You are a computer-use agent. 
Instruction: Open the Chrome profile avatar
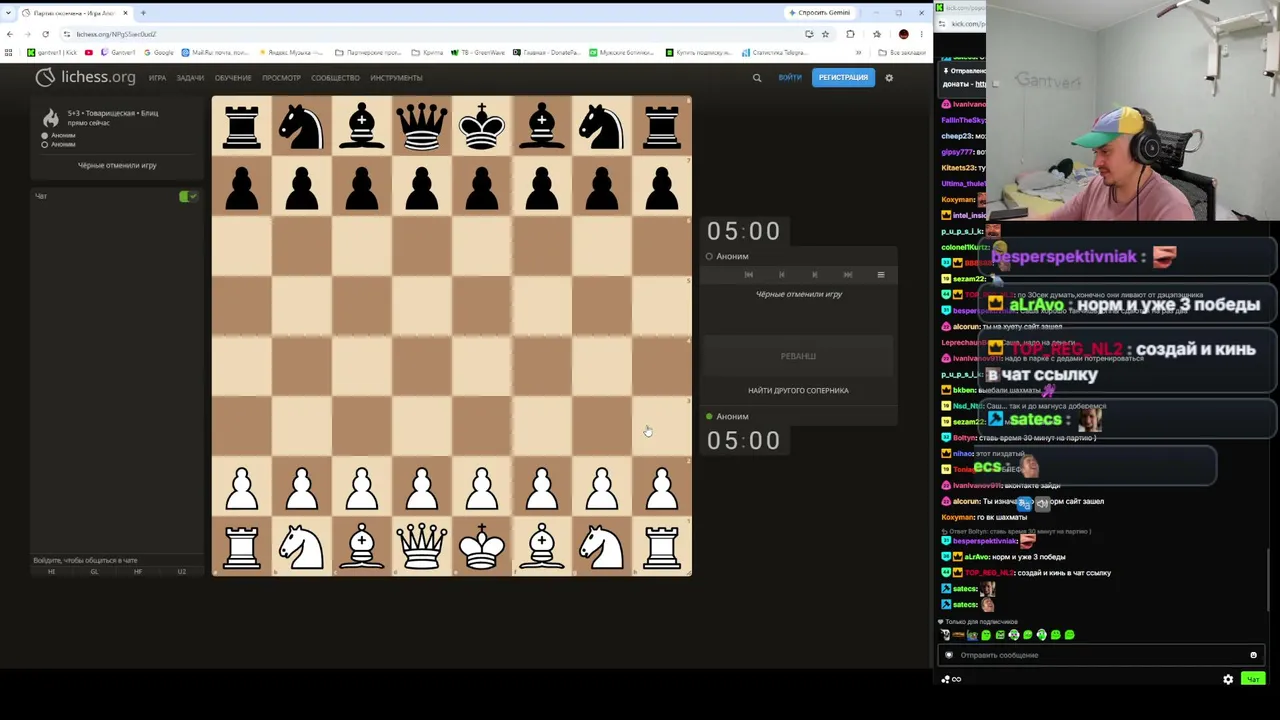click(904, 34)
